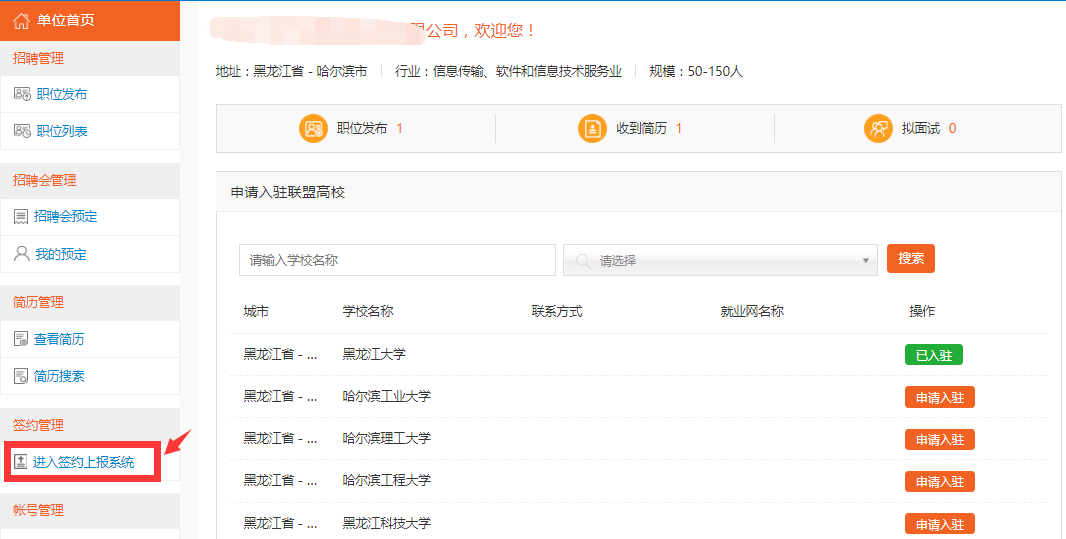Click 申请入驻 for 哈尔滨工业大学

939,397
